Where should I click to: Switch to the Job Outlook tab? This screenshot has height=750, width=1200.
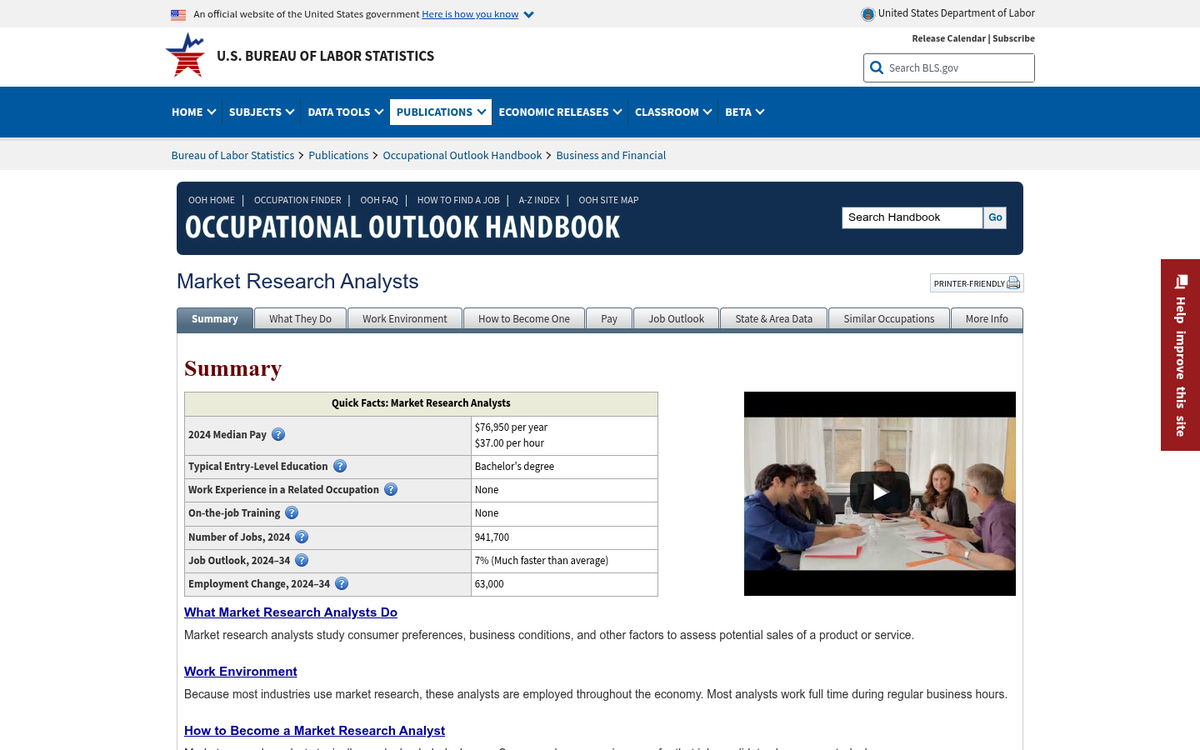[676, 319]
